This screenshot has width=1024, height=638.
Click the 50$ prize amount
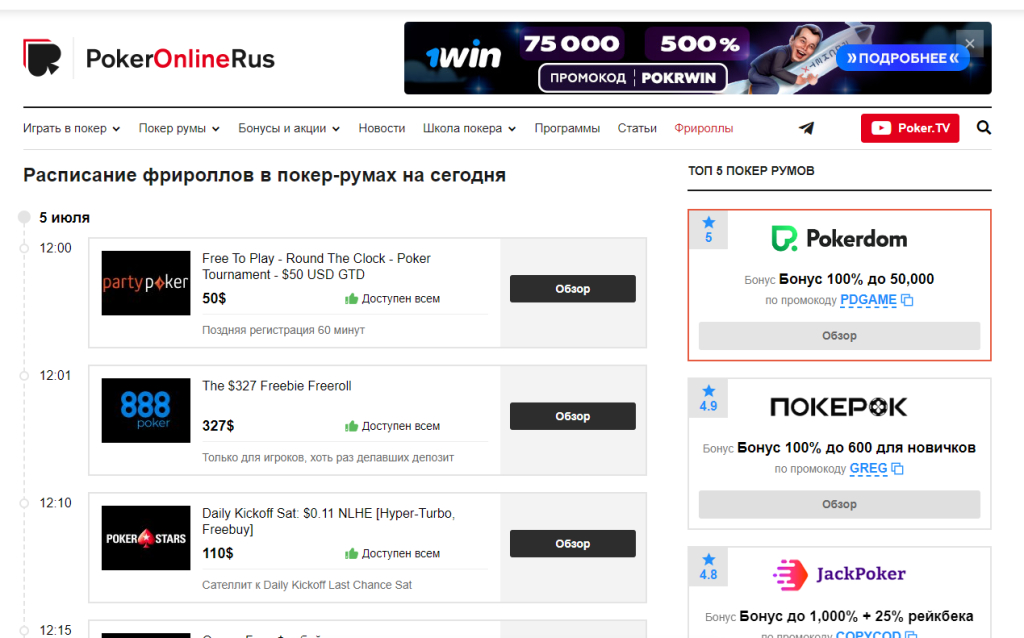coord(214,298)
